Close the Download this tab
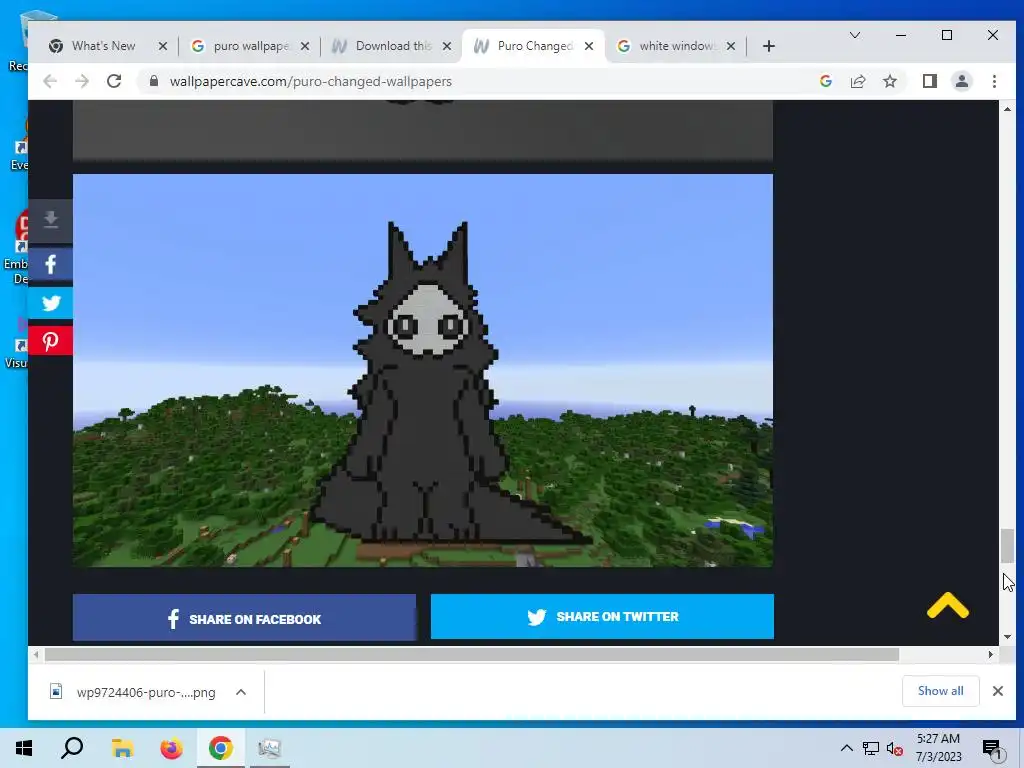 [x=447, y=46]
